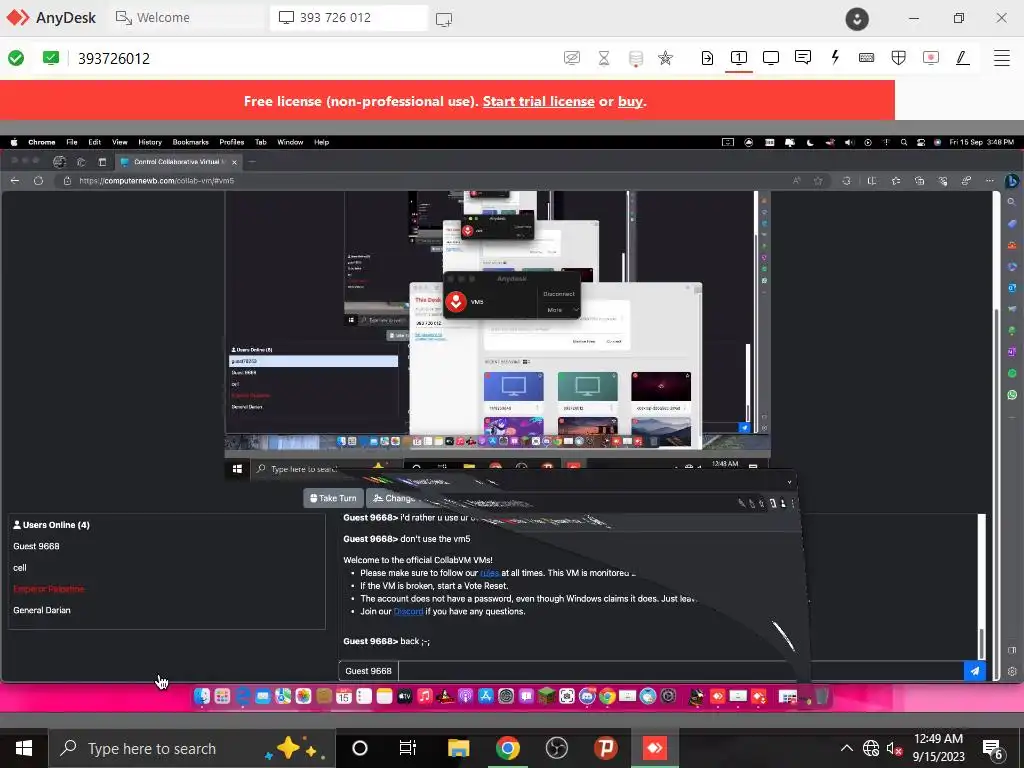This screenshot has height=768, width=1024.
Task: Click the buy link in license banner
Action: (630, 101)
